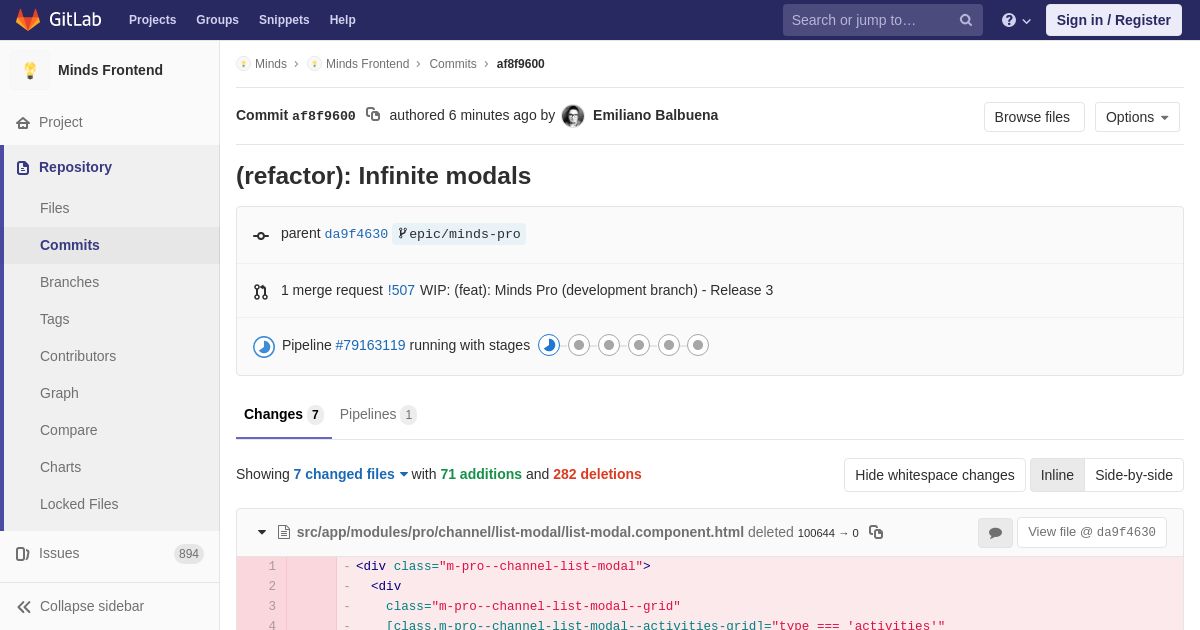Toggle comments speech-bubble button on file

coord(995,533)
